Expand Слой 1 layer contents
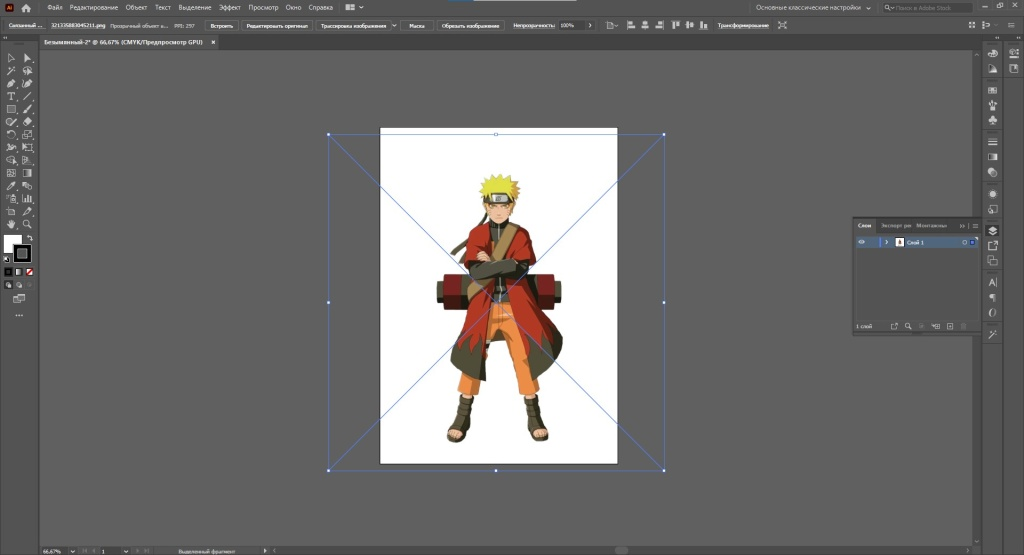This screenshot has width=1024, height=555. [x=886, y=242]
